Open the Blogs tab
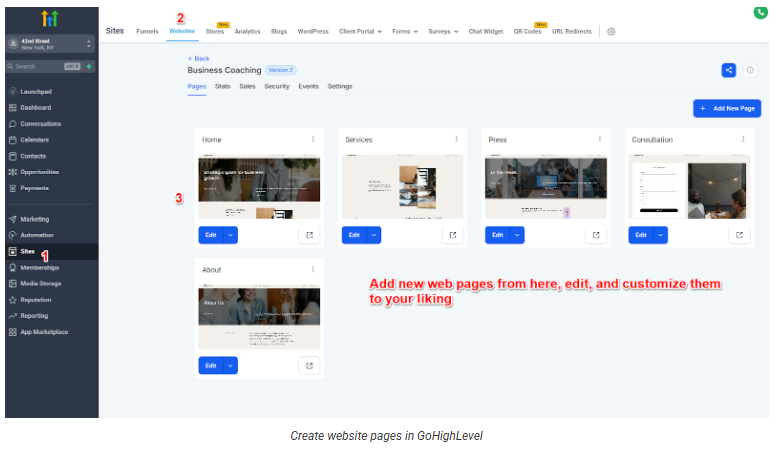Viewport: 778px width, 453px height. click(x=279, y=32)
